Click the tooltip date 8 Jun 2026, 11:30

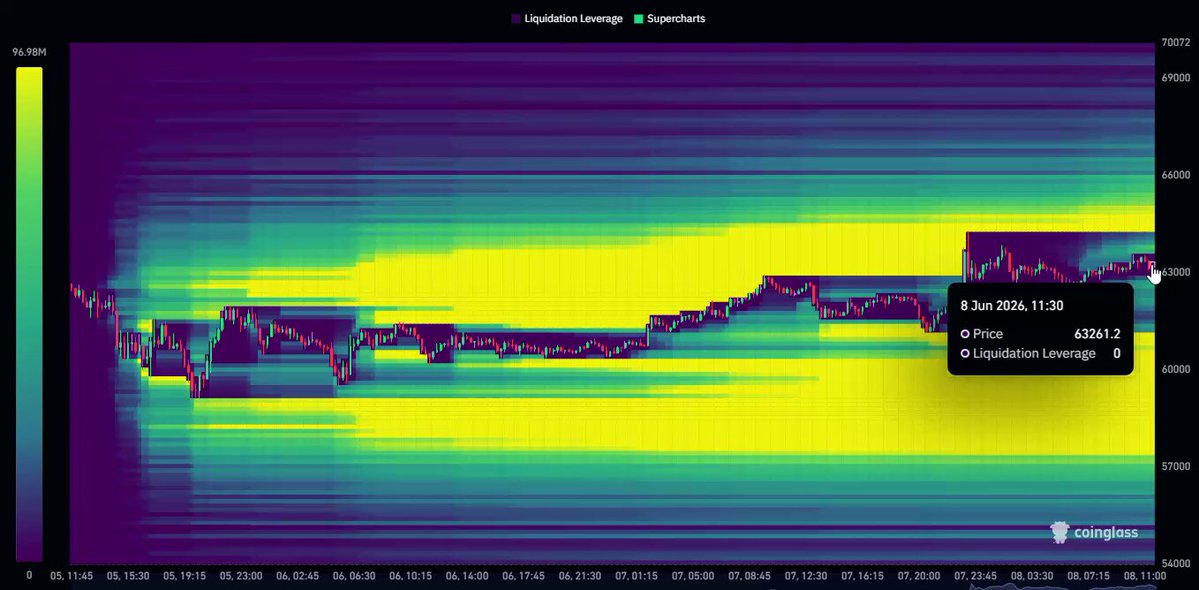(1012, 306)
